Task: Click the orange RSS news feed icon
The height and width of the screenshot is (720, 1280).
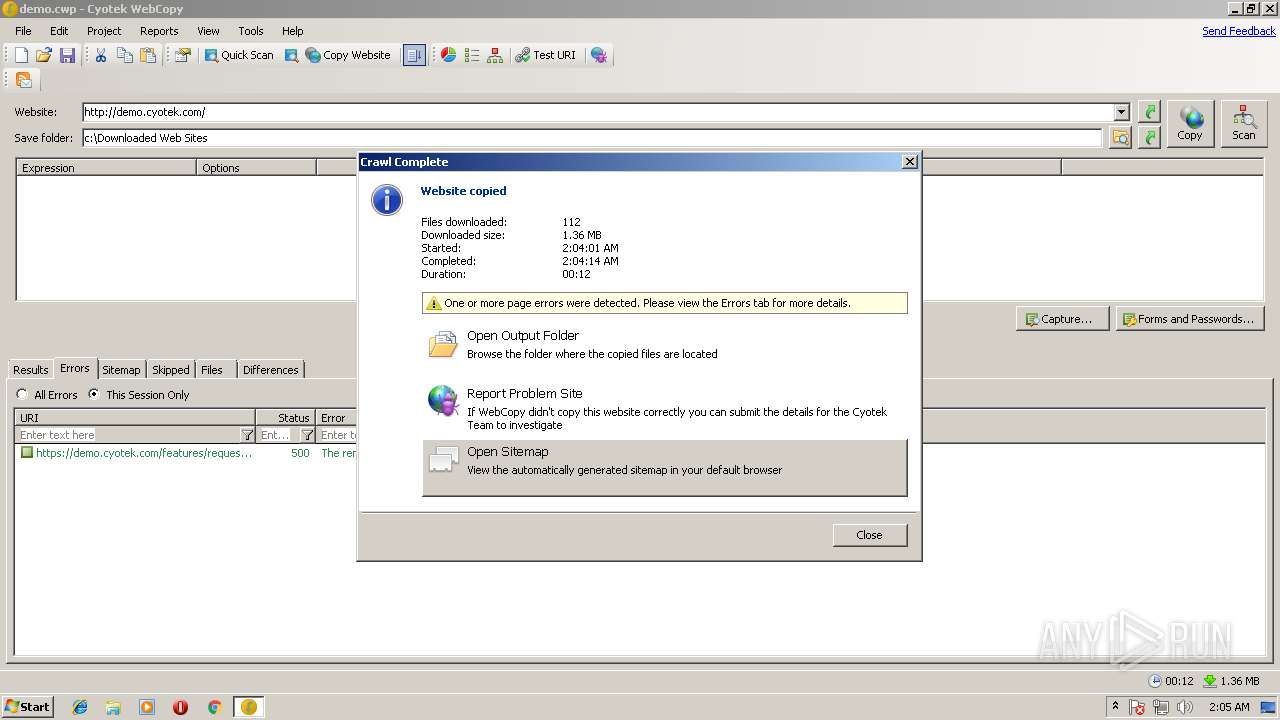Action: pyautogui.click(x=24, y=80)
